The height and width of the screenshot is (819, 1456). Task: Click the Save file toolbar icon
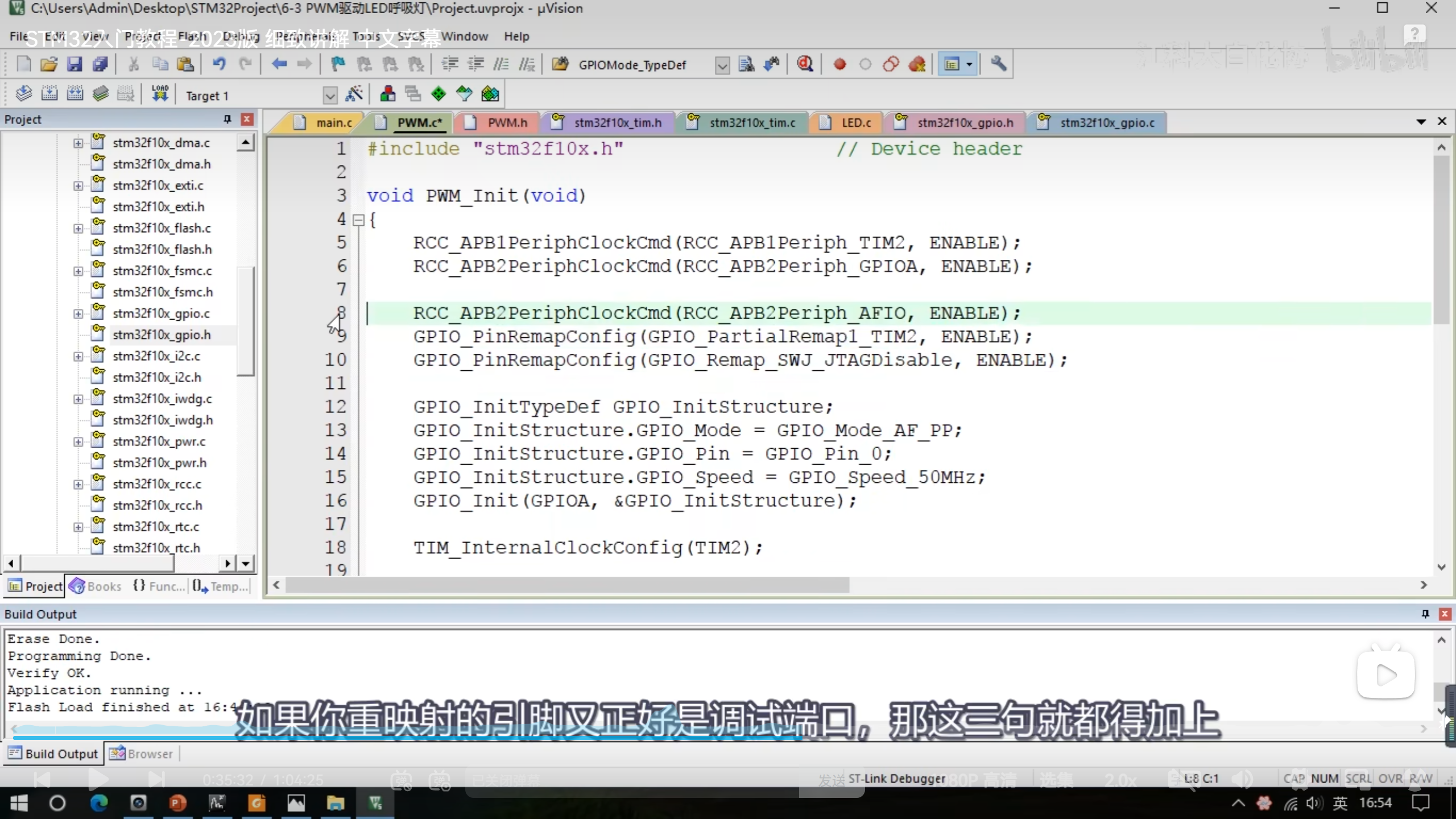point(75,64)
